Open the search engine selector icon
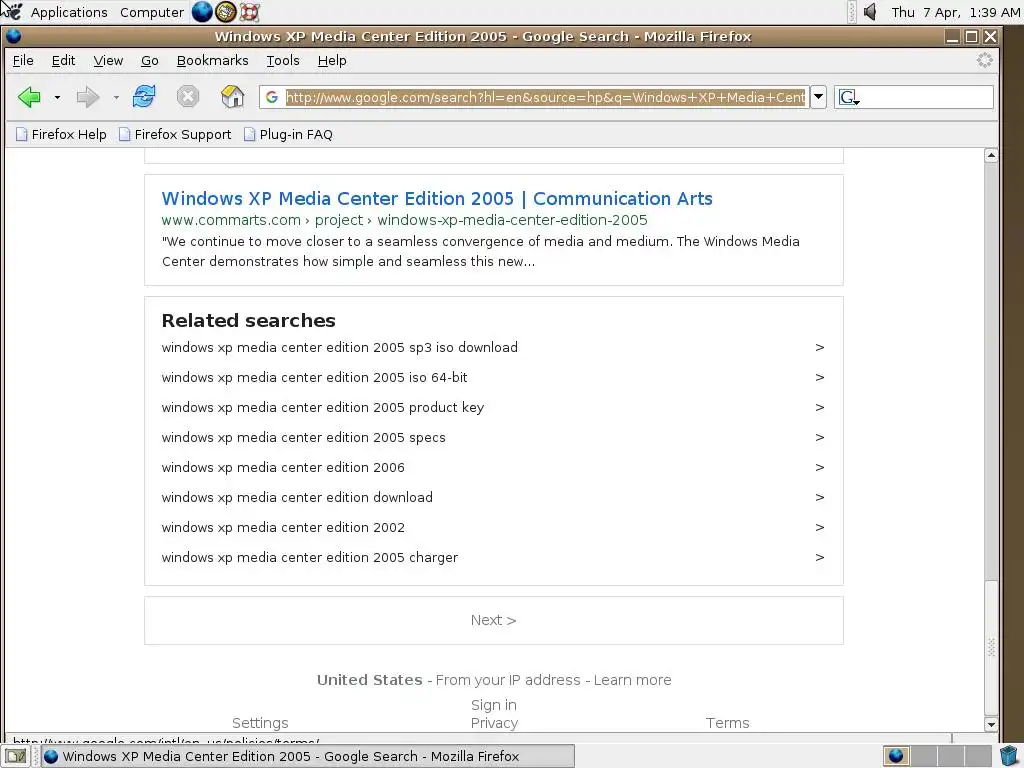1024x768 pixels. click(849, 97)
